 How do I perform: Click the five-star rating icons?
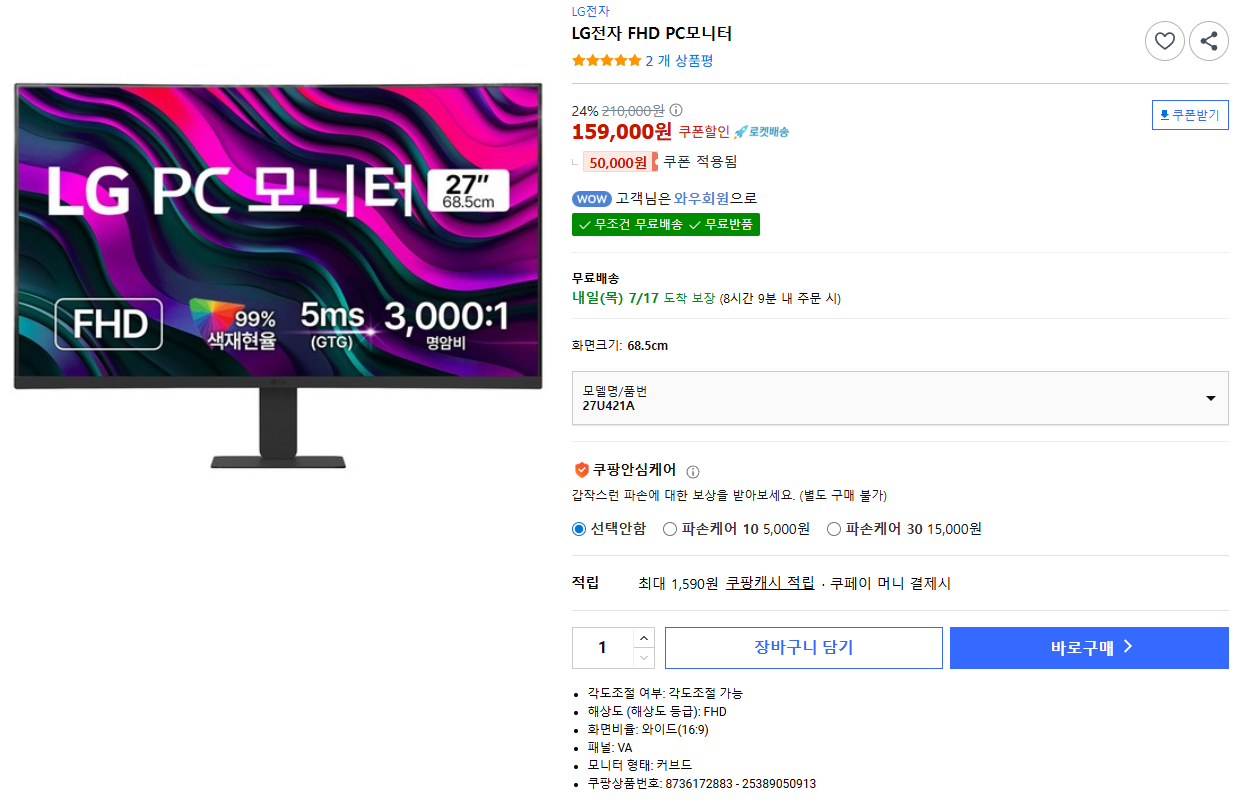pyautogui.click(x=606, y=61)
